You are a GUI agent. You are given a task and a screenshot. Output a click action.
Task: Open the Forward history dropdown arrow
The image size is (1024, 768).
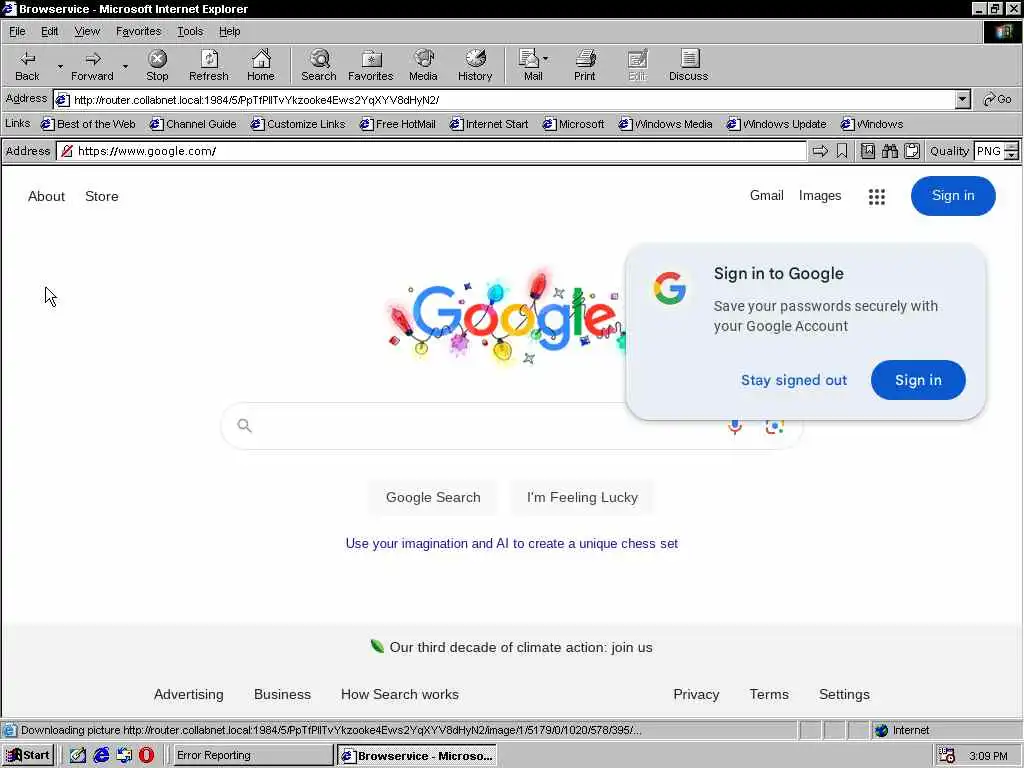click(x=125, y=66)
